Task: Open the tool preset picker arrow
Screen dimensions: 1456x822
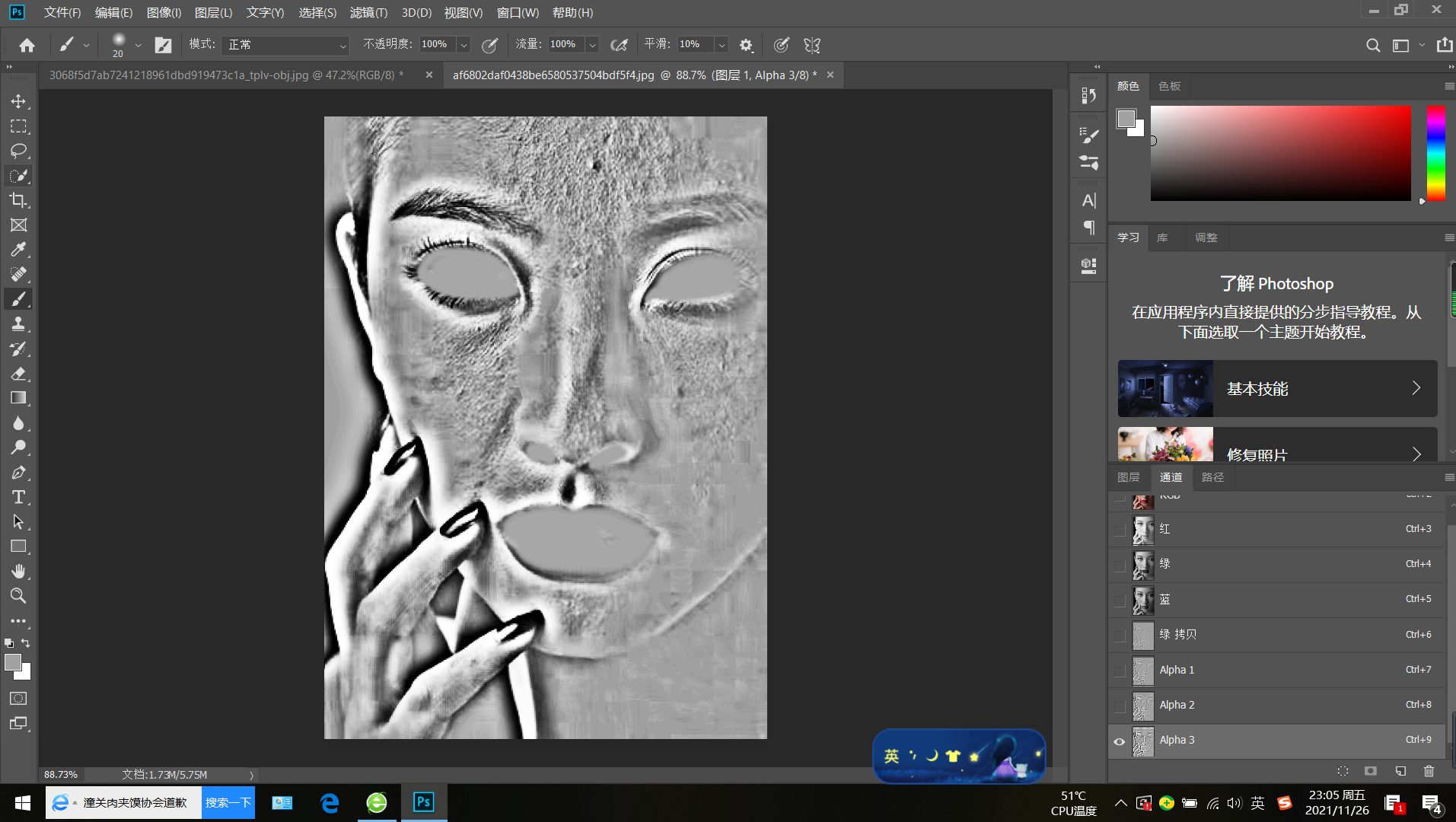Action: coord(86,46)
